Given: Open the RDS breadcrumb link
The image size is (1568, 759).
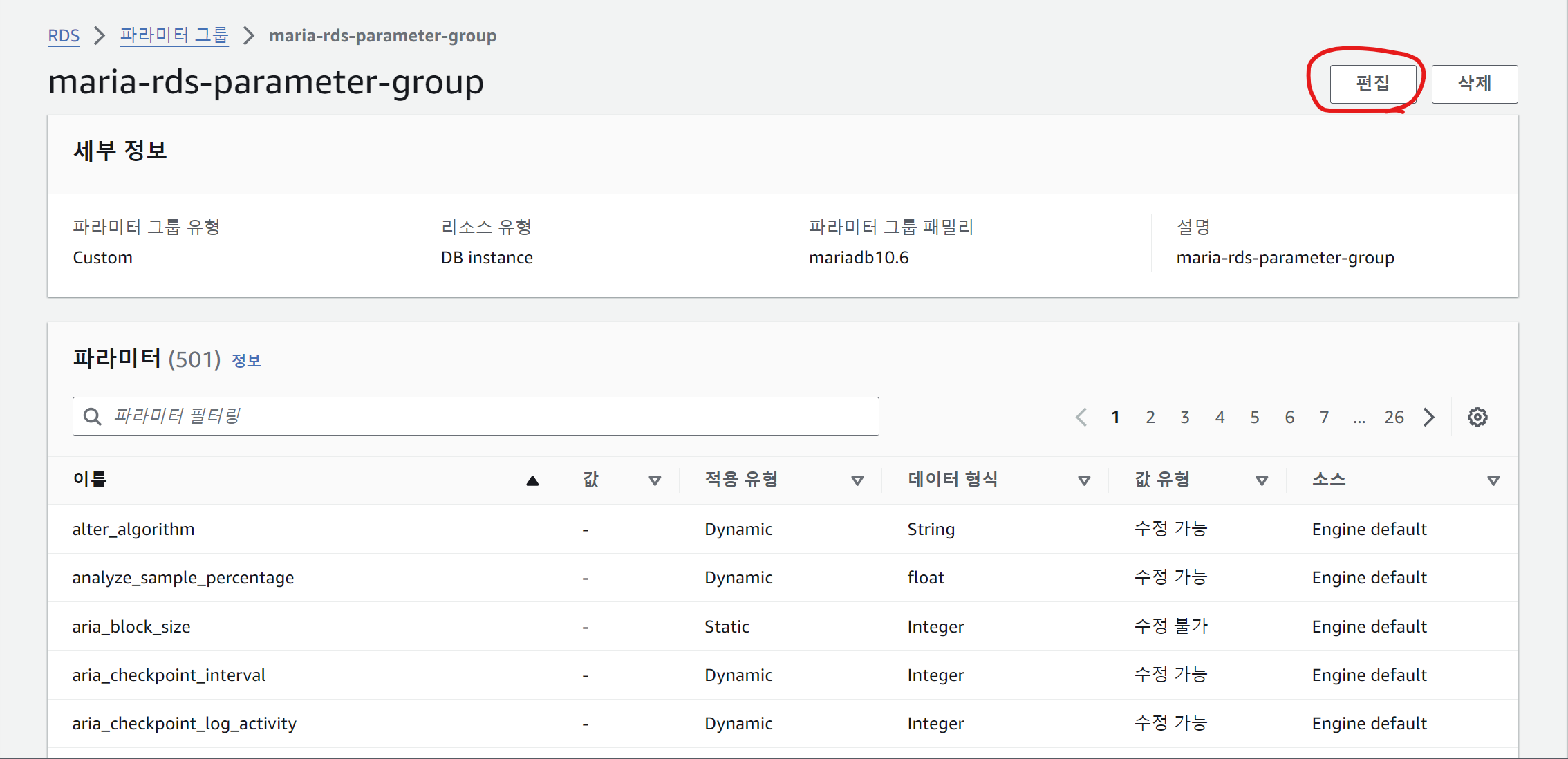Looking at the screenshot, I should click(64, 35).
